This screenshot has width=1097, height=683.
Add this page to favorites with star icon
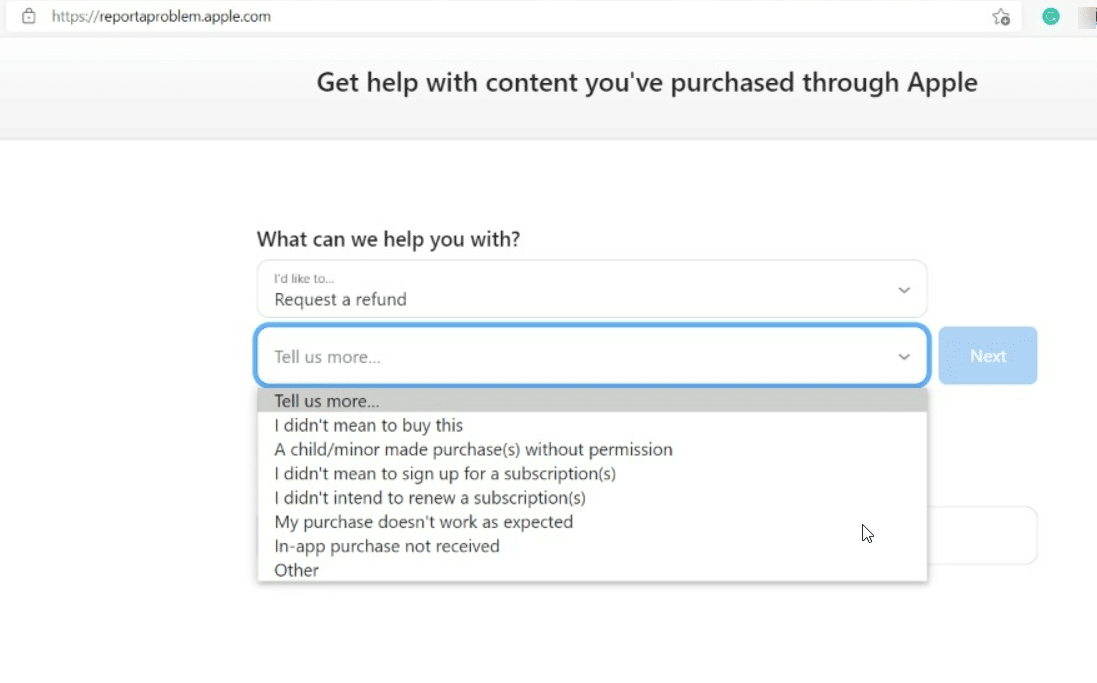(1000, 17)
